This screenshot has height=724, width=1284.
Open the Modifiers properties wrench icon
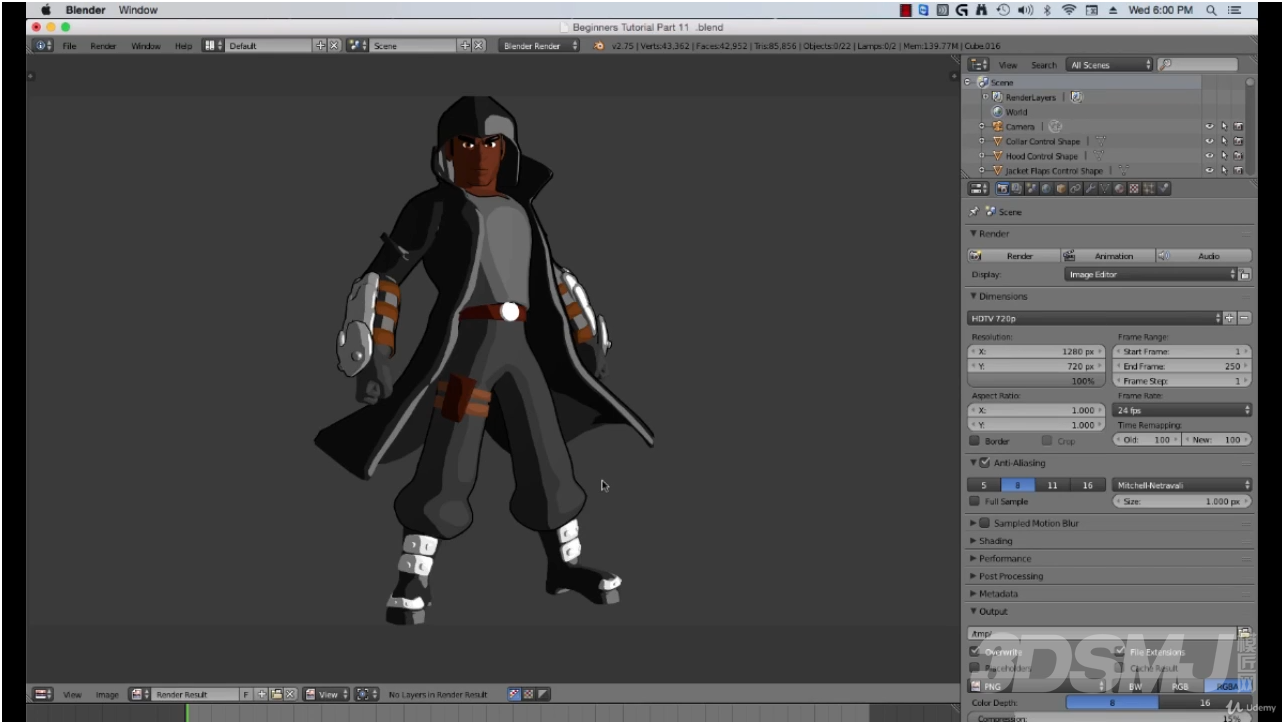1091,189
